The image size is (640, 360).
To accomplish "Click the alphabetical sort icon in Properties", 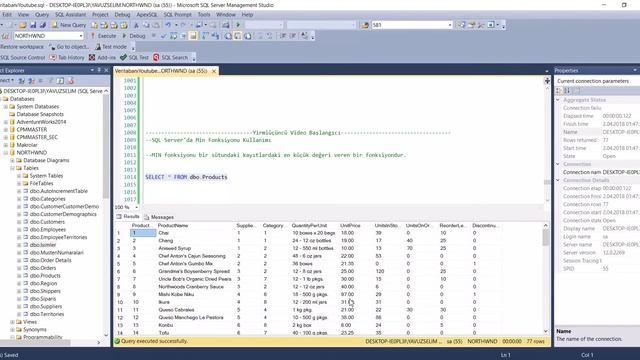I will pyautogui.click(x=567, y=90).
